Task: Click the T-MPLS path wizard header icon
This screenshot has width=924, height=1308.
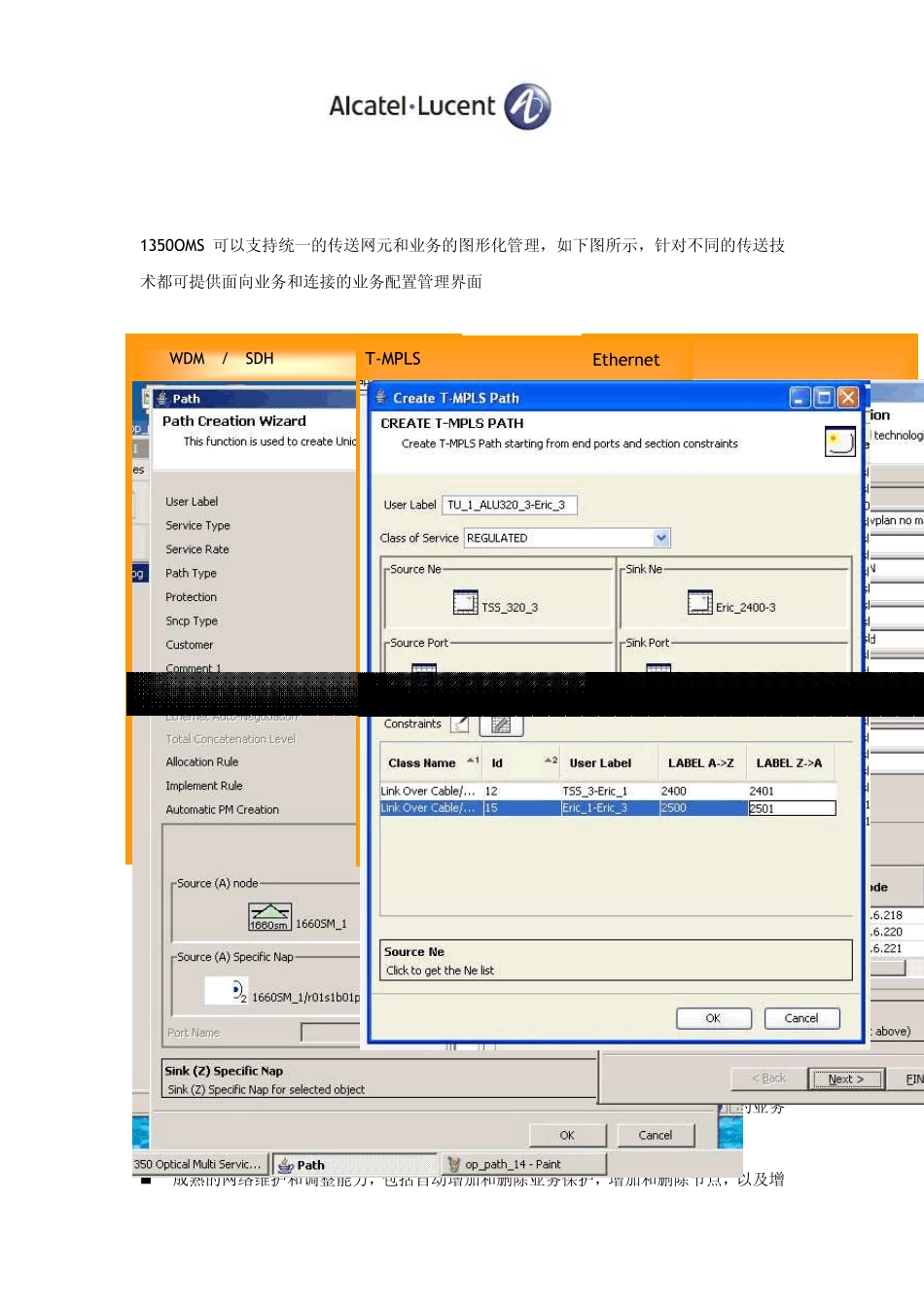Action: [x=839, y=442]
